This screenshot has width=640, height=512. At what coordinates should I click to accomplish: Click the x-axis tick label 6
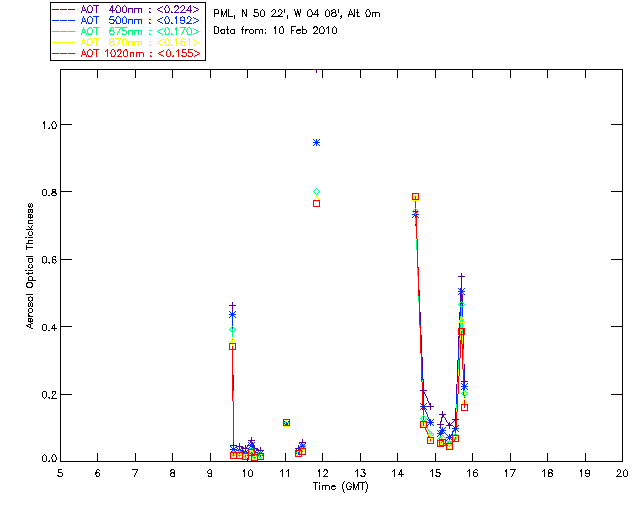click(98, 473)
